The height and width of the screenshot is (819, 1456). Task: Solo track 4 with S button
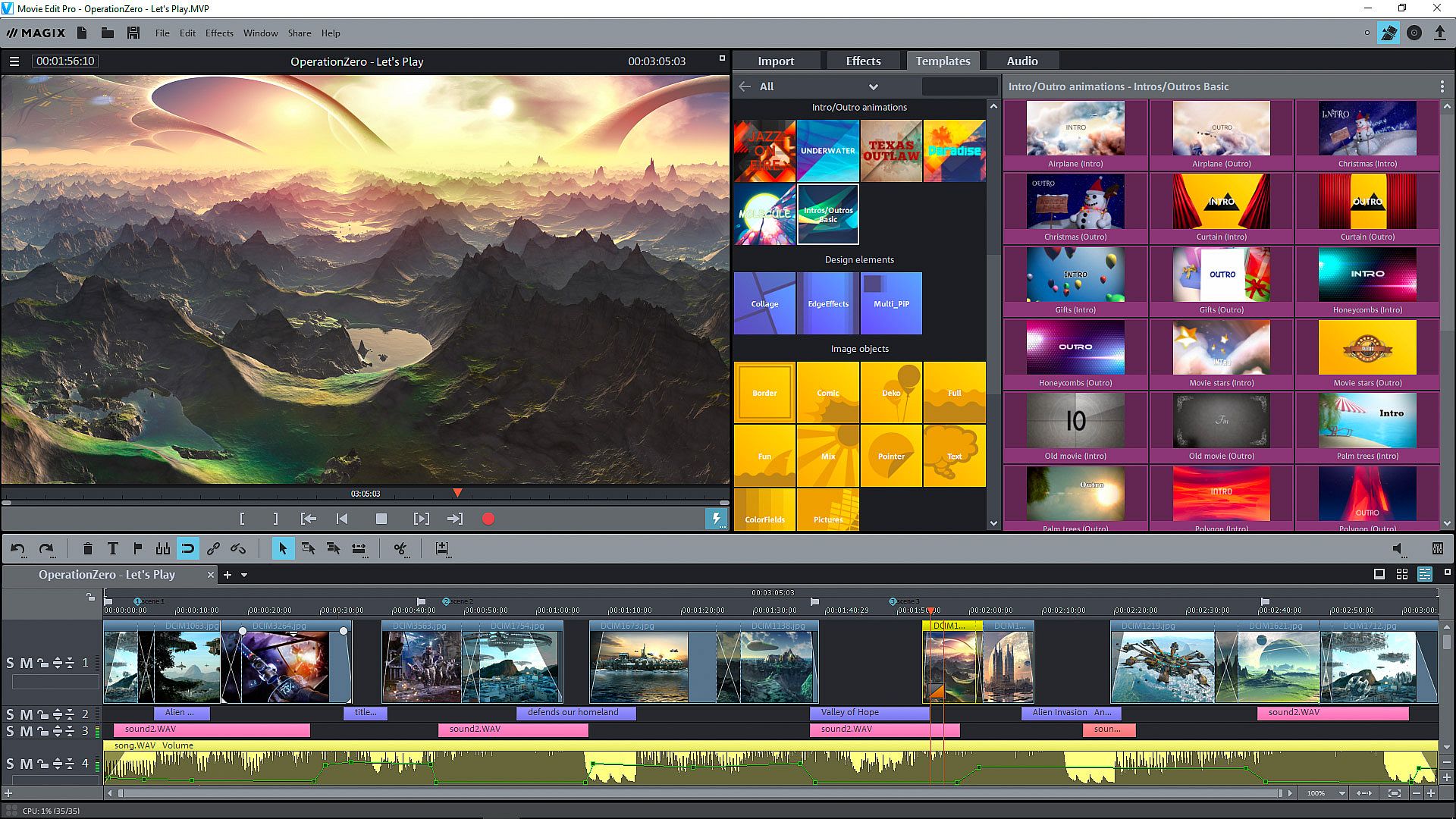point(10,764)
